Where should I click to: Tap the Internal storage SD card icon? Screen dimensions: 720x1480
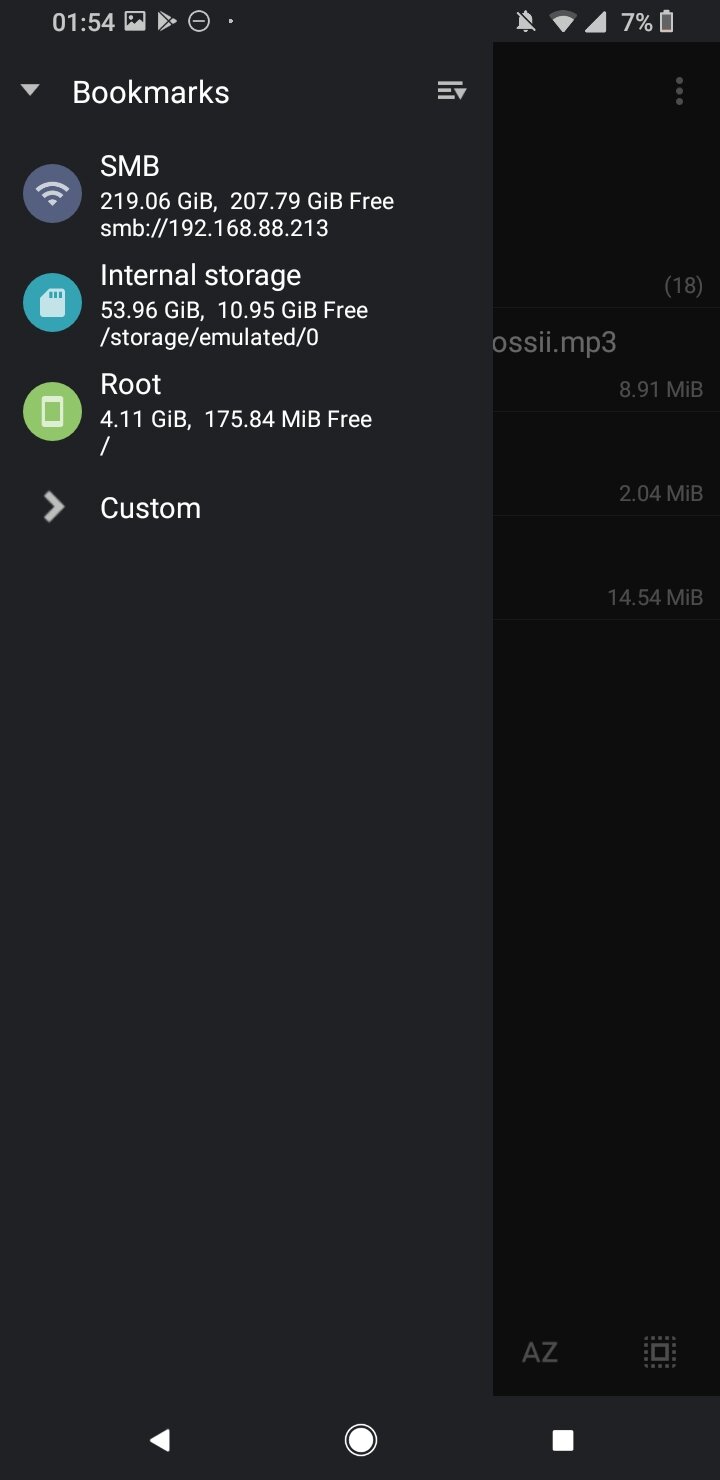52,302
